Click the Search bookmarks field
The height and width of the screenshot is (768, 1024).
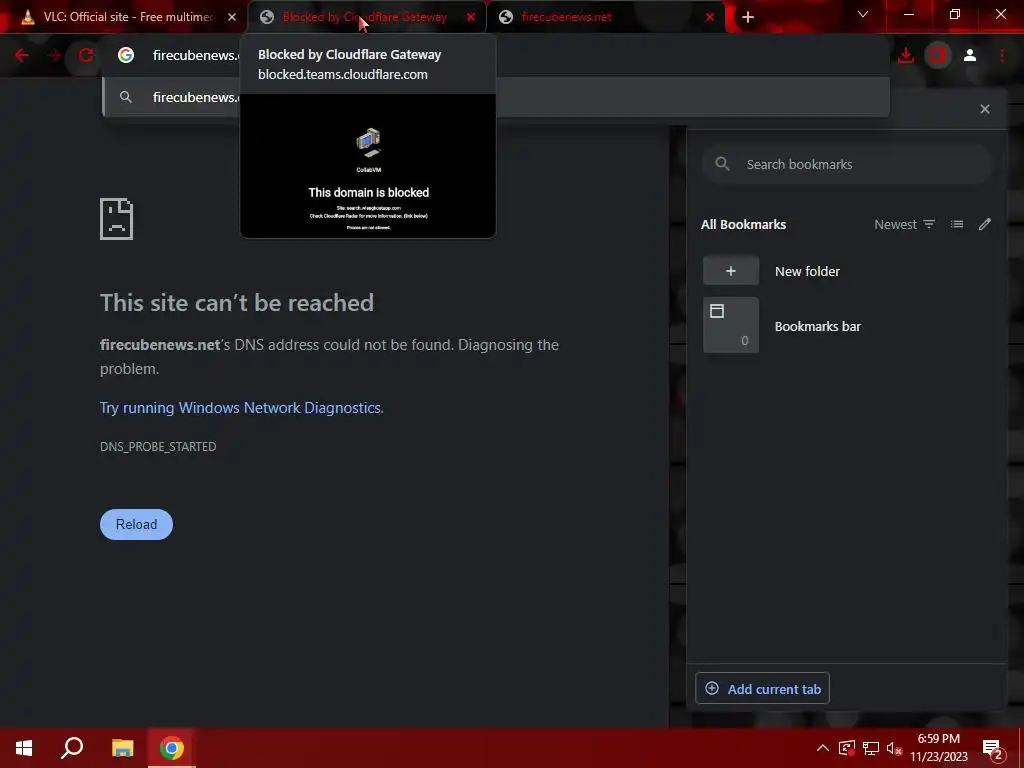847,165
